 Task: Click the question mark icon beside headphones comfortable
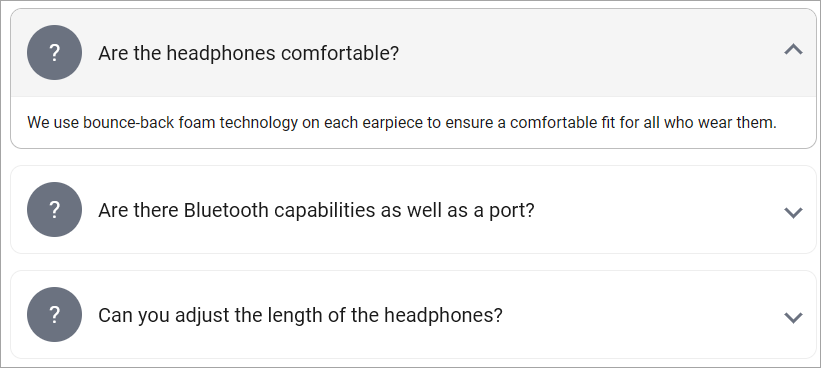[54, 52]
